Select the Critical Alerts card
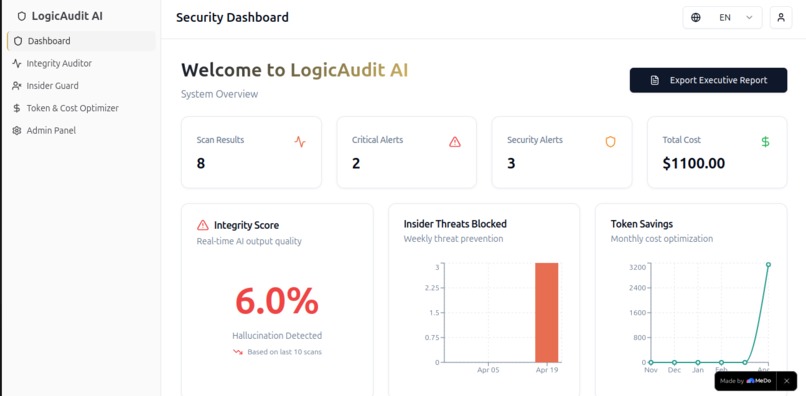The height and width of the screenshot is (396, 806). 407,152
